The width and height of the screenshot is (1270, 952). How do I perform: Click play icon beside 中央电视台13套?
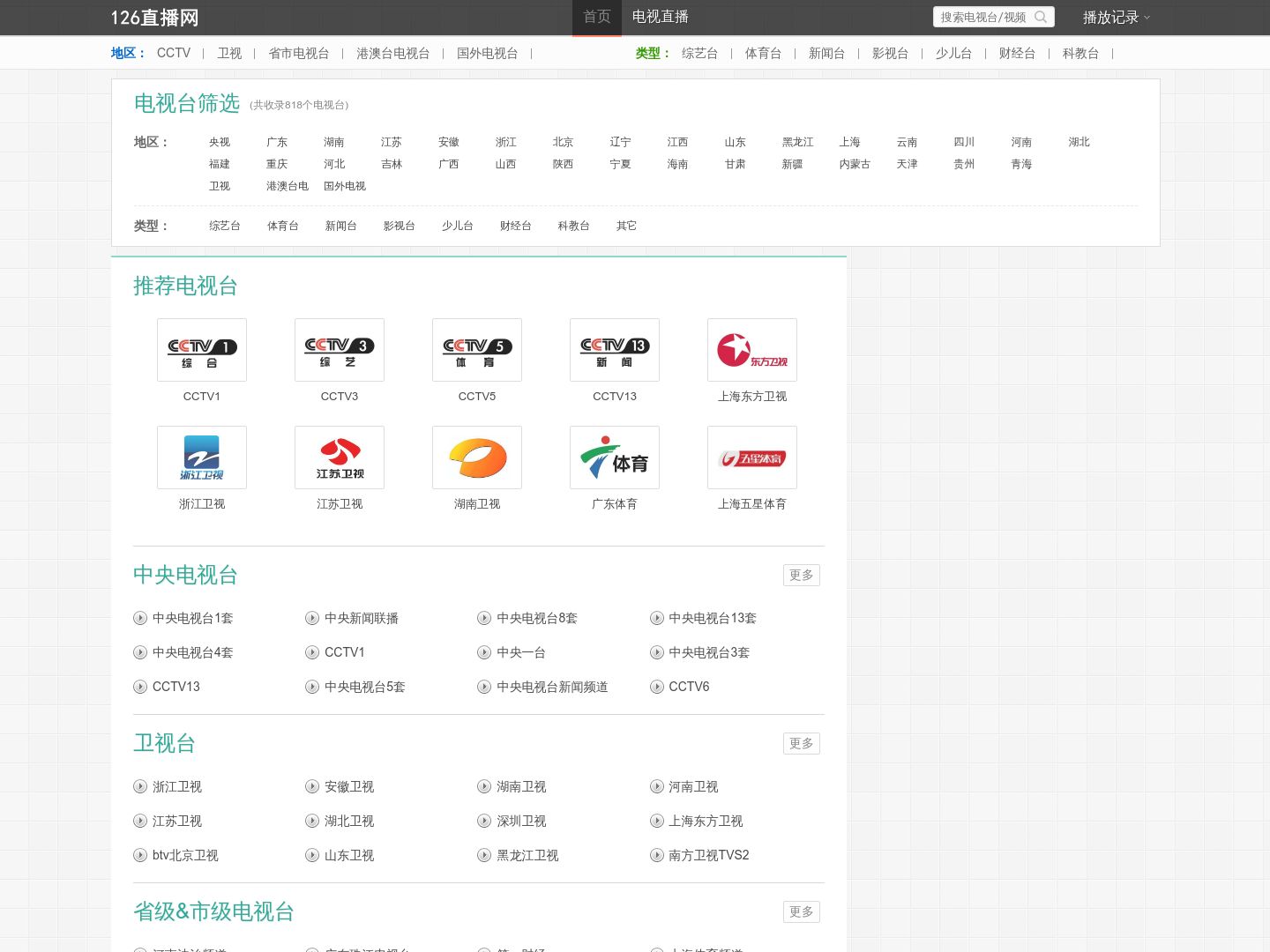coord(657,618)
